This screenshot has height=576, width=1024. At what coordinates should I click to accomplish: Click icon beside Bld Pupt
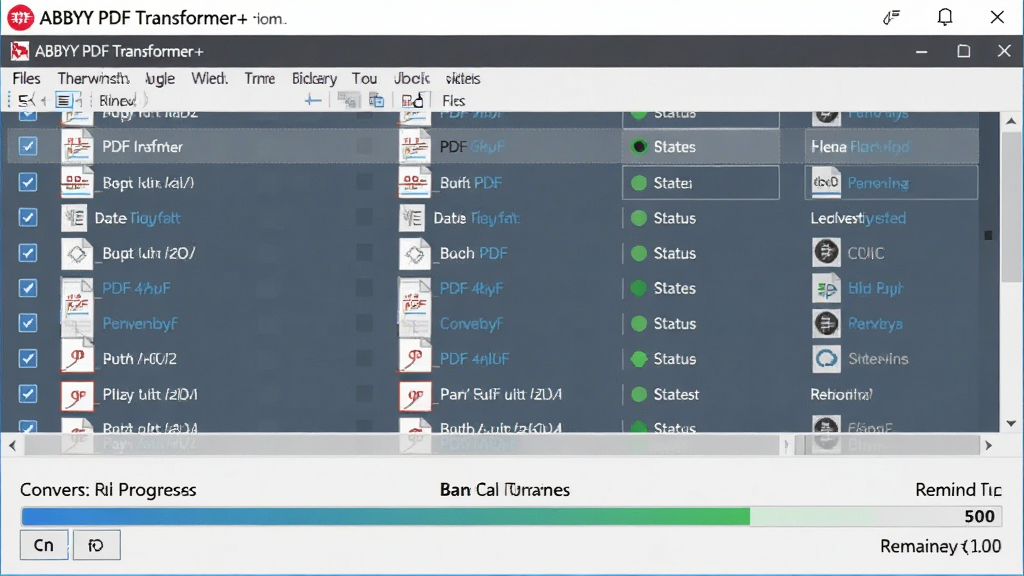pos(826,288)
